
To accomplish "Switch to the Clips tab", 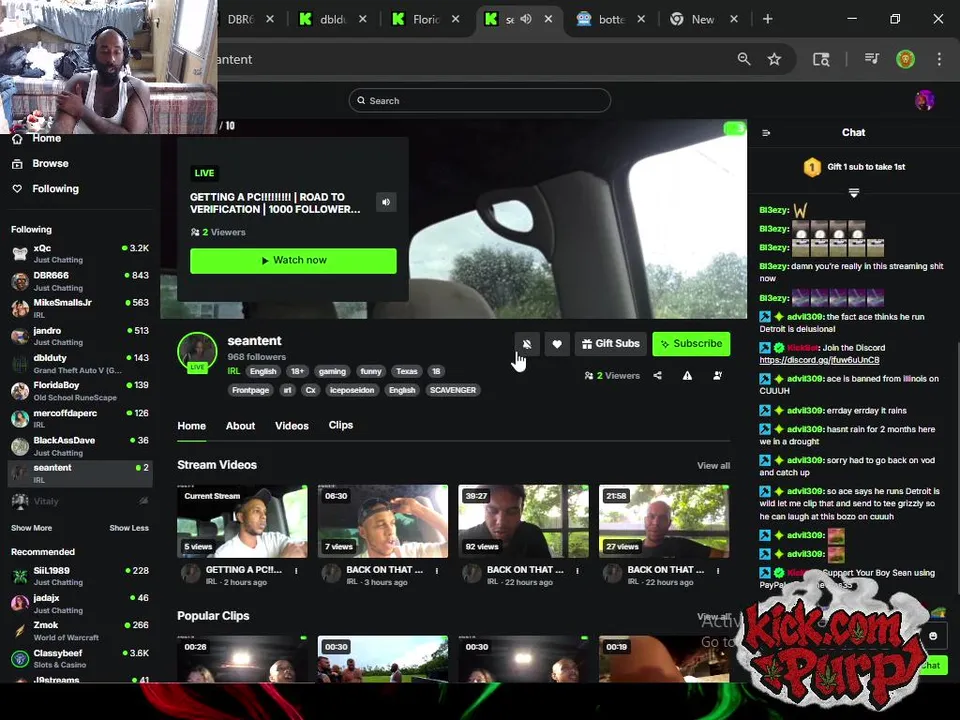I will (340, 425).
